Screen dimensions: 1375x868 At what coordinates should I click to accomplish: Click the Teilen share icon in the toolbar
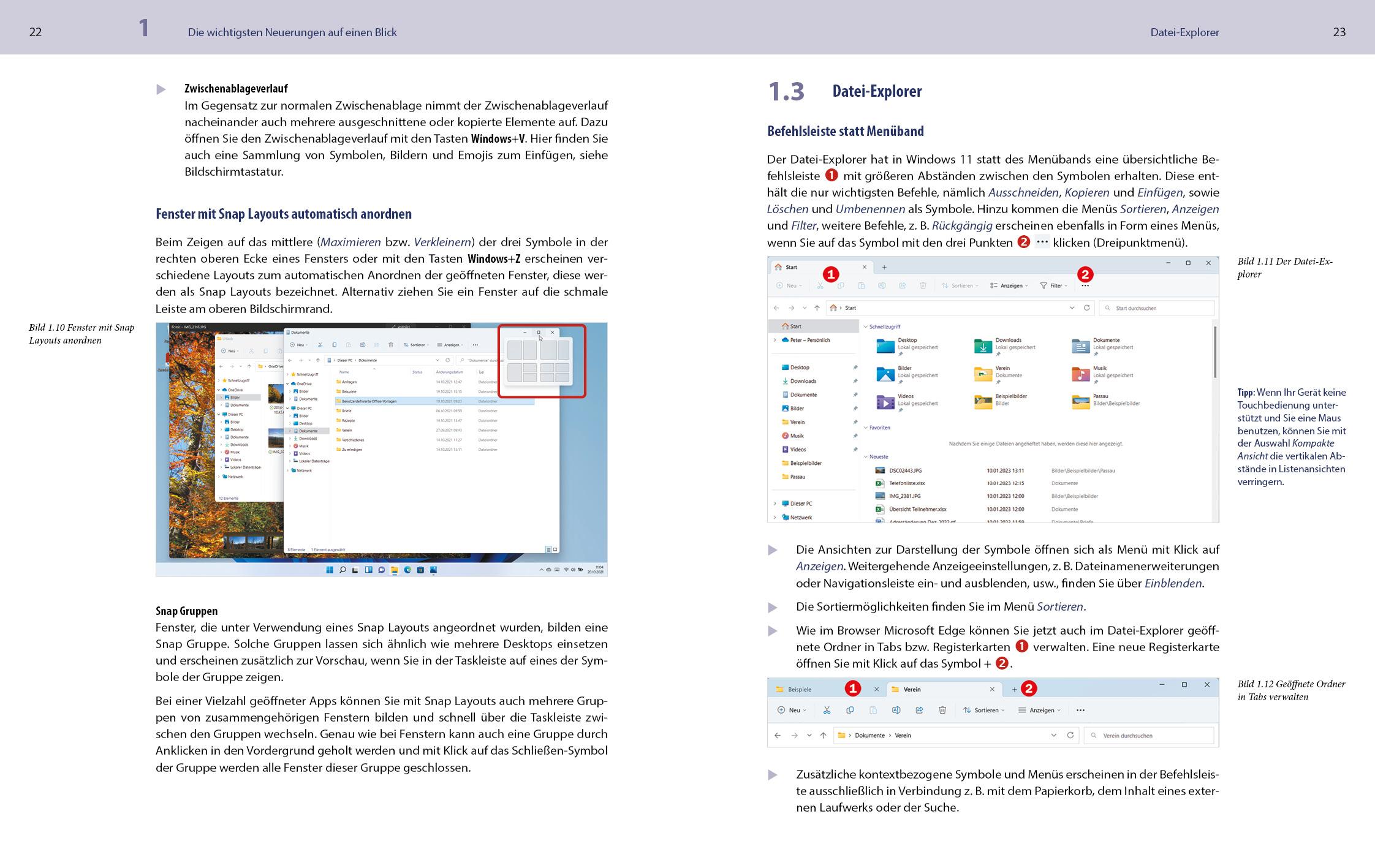point(903,285)
